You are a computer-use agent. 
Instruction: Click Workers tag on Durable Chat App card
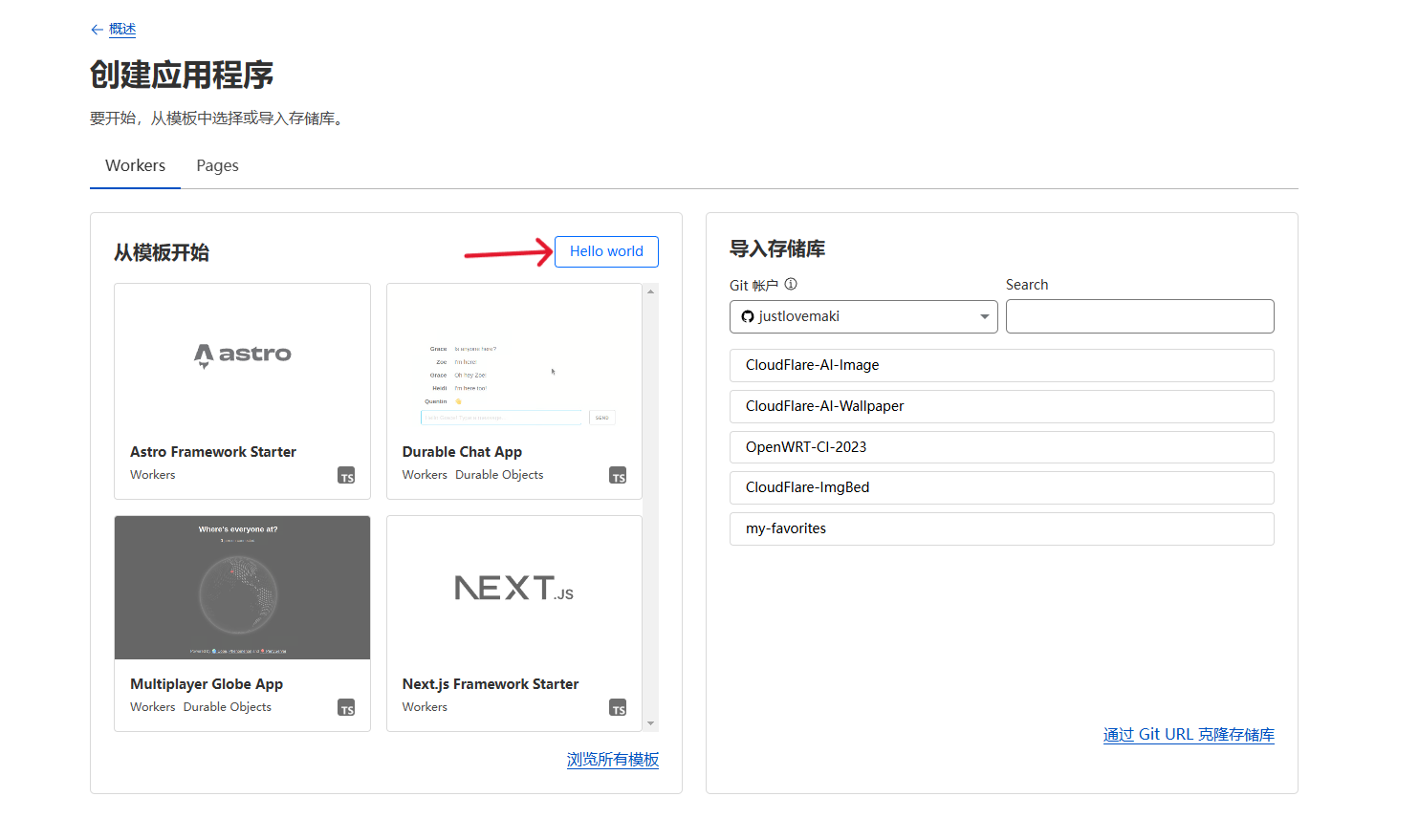(x=425, y=475)
